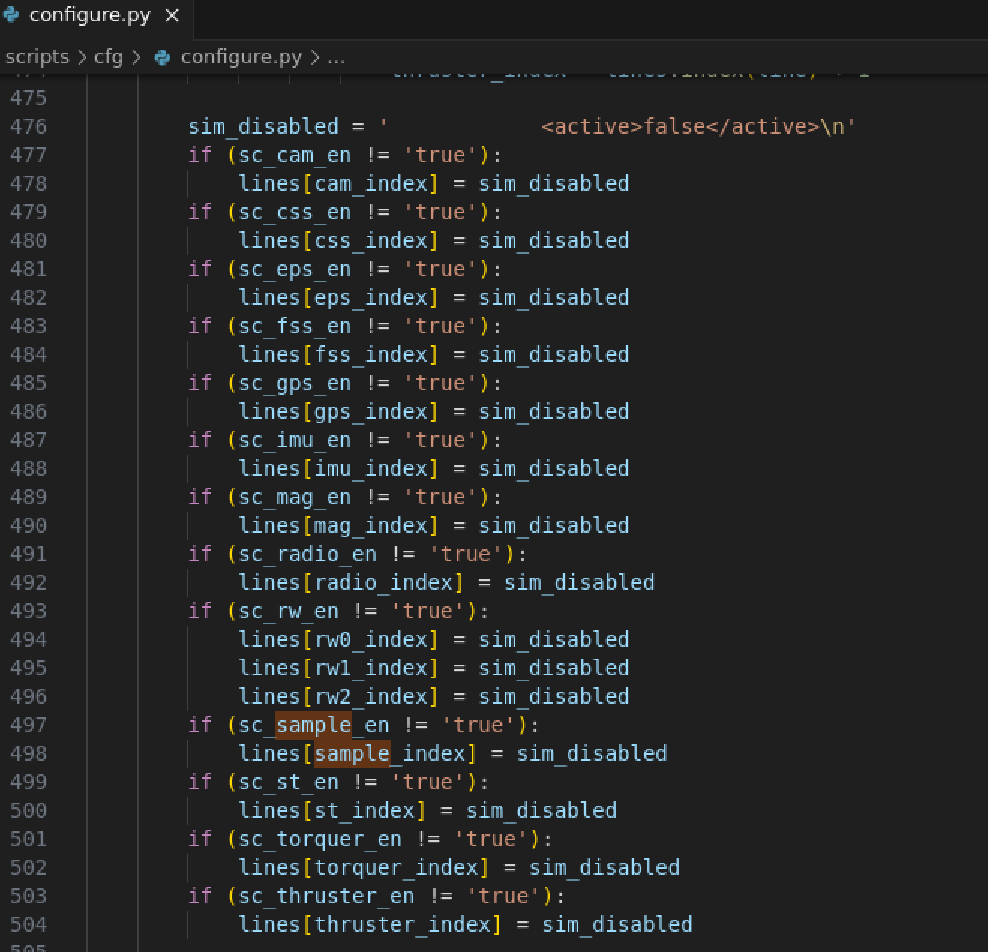Viewport: 988px width, 952px height.
Task: Click highlighted sample in sc_sample_en
Action: pos(313,725)
